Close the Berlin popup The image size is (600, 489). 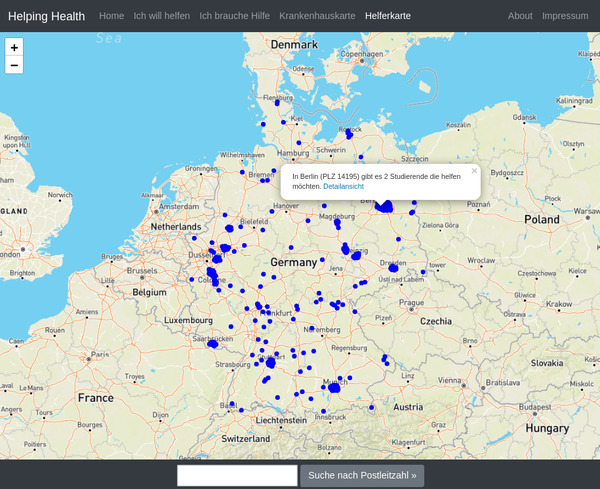pos(474,171)
